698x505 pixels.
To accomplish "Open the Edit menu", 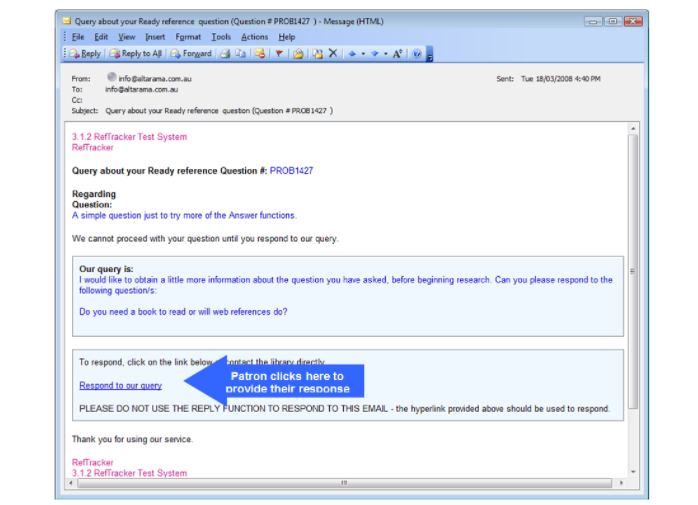I will [x=101, y=37].
